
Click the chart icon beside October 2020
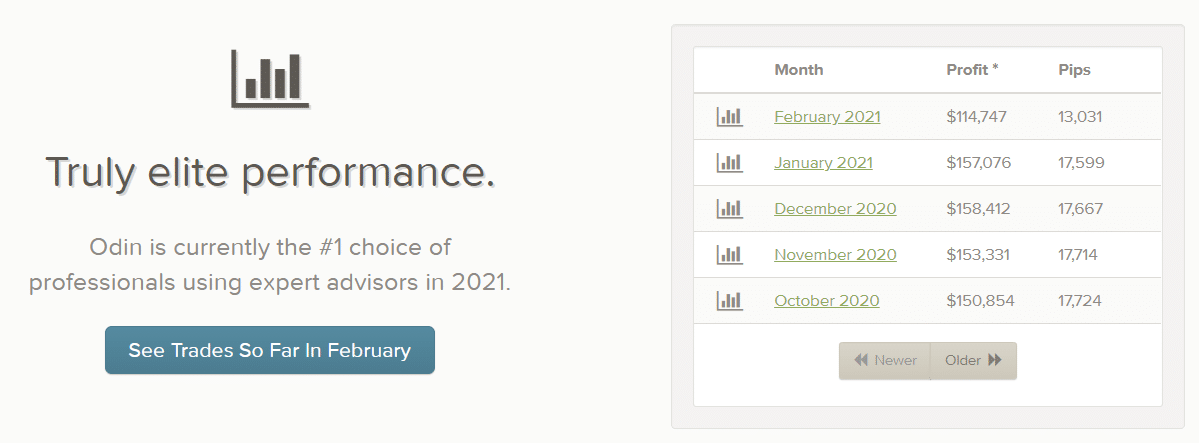[729, 301]
